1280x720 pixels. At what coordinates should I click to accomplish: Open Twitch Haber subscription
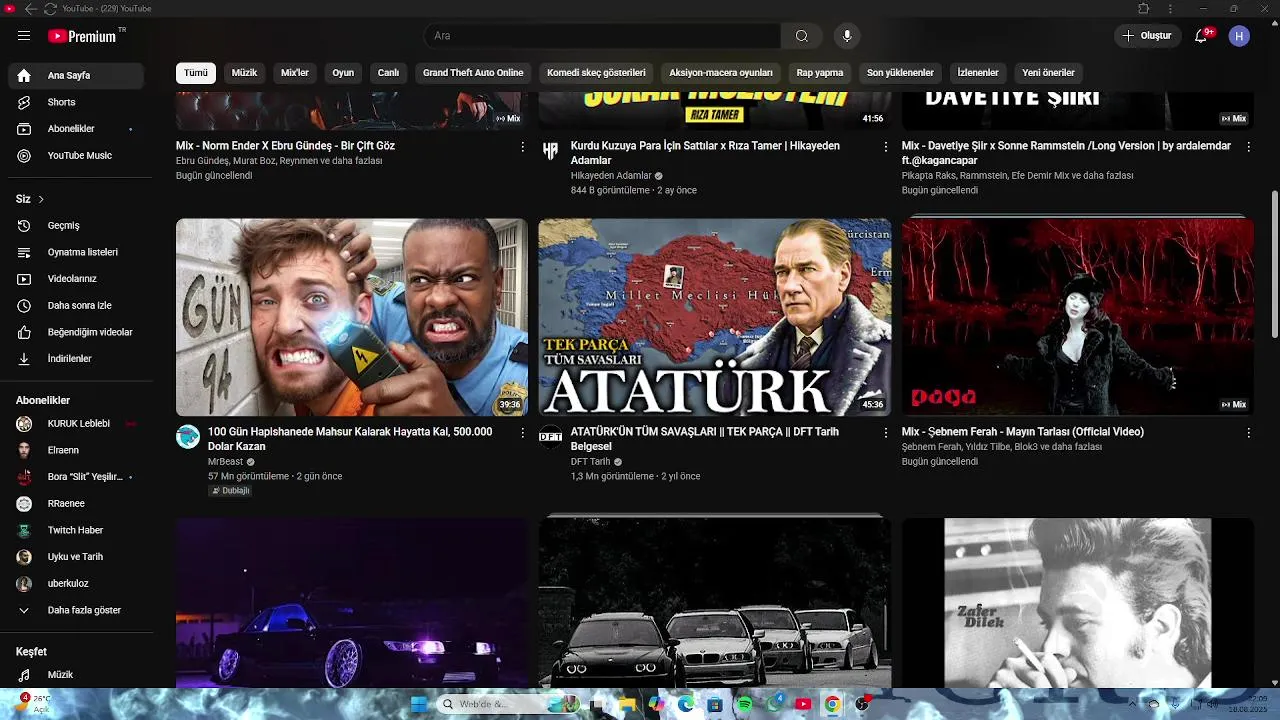point(76,530)
